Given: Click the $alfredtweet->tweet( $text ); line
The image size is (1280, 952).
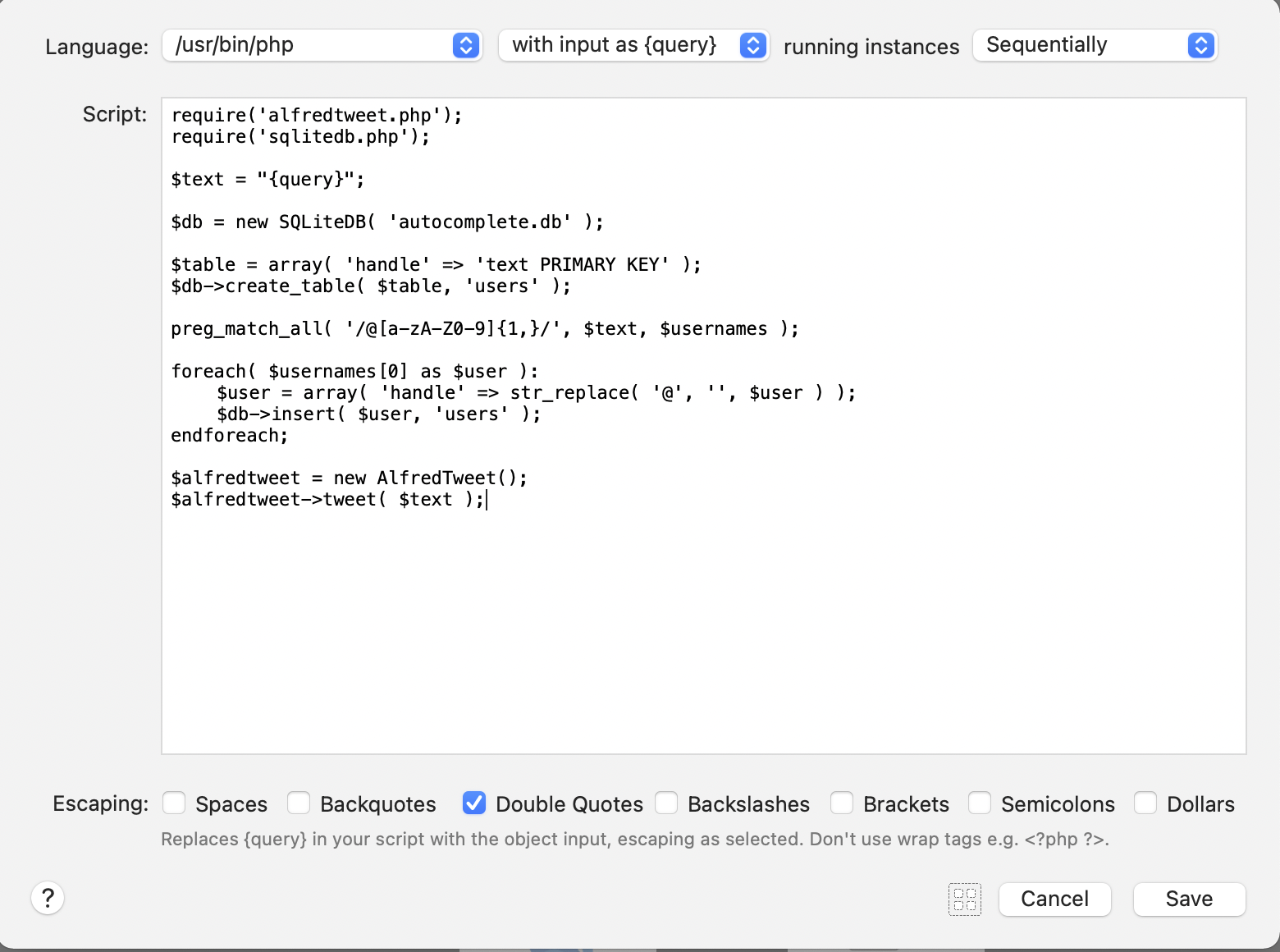Looking at the screenshot, I should pyautogui.click(x=327, y=499).
